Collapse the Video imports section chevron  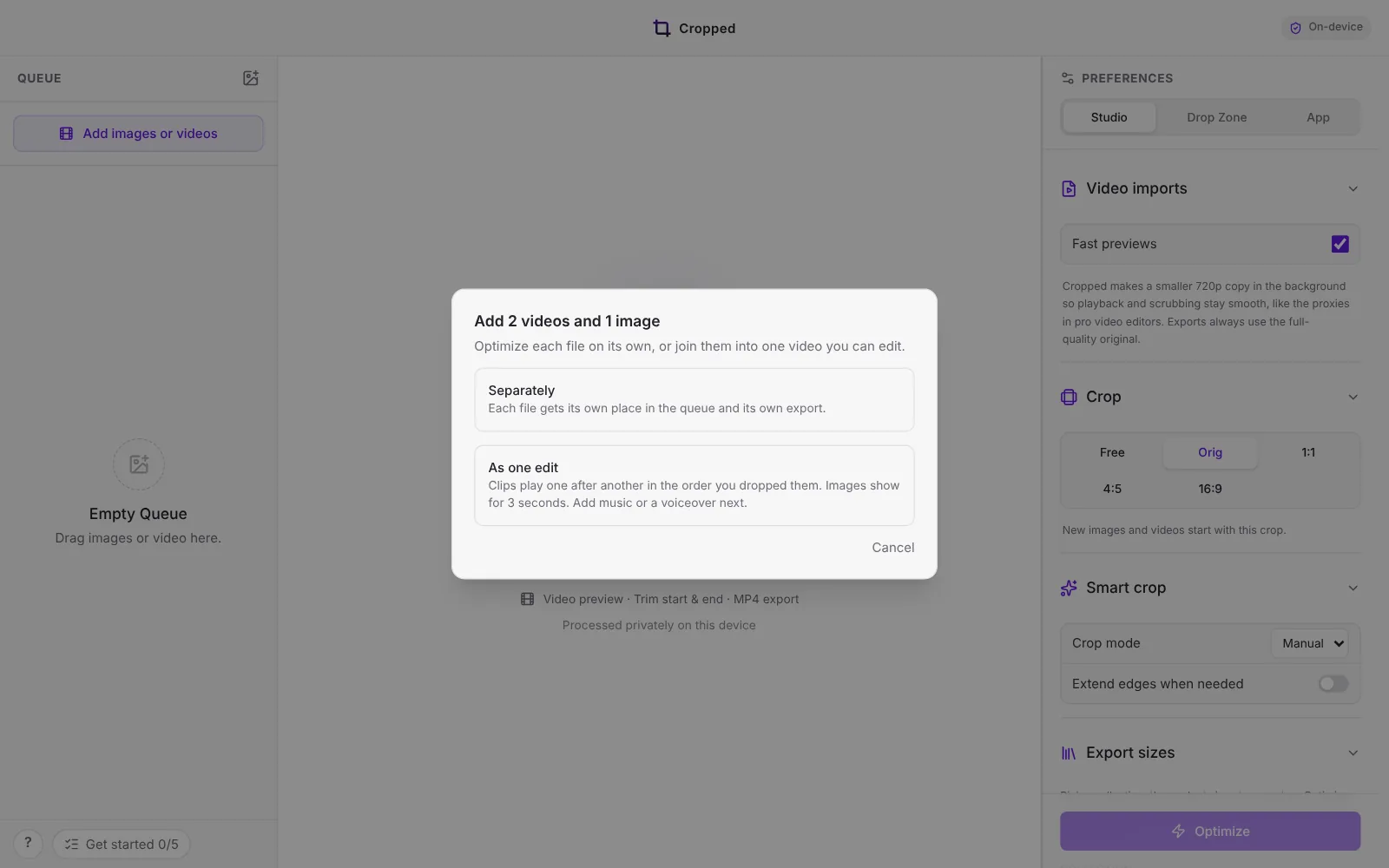tap(1353, 188)
